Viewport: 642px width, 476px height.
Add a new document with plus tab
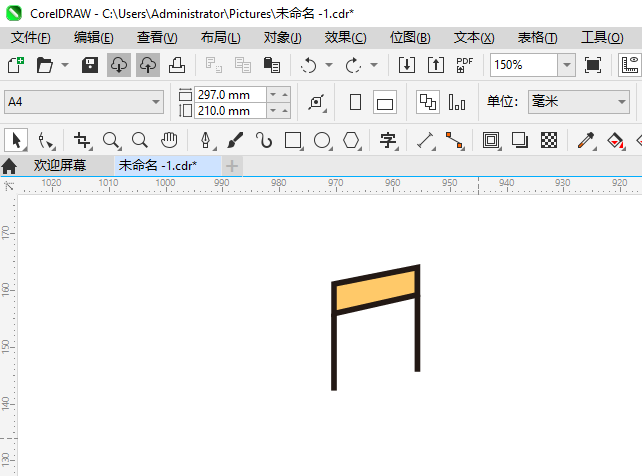[x=232, y=166]
